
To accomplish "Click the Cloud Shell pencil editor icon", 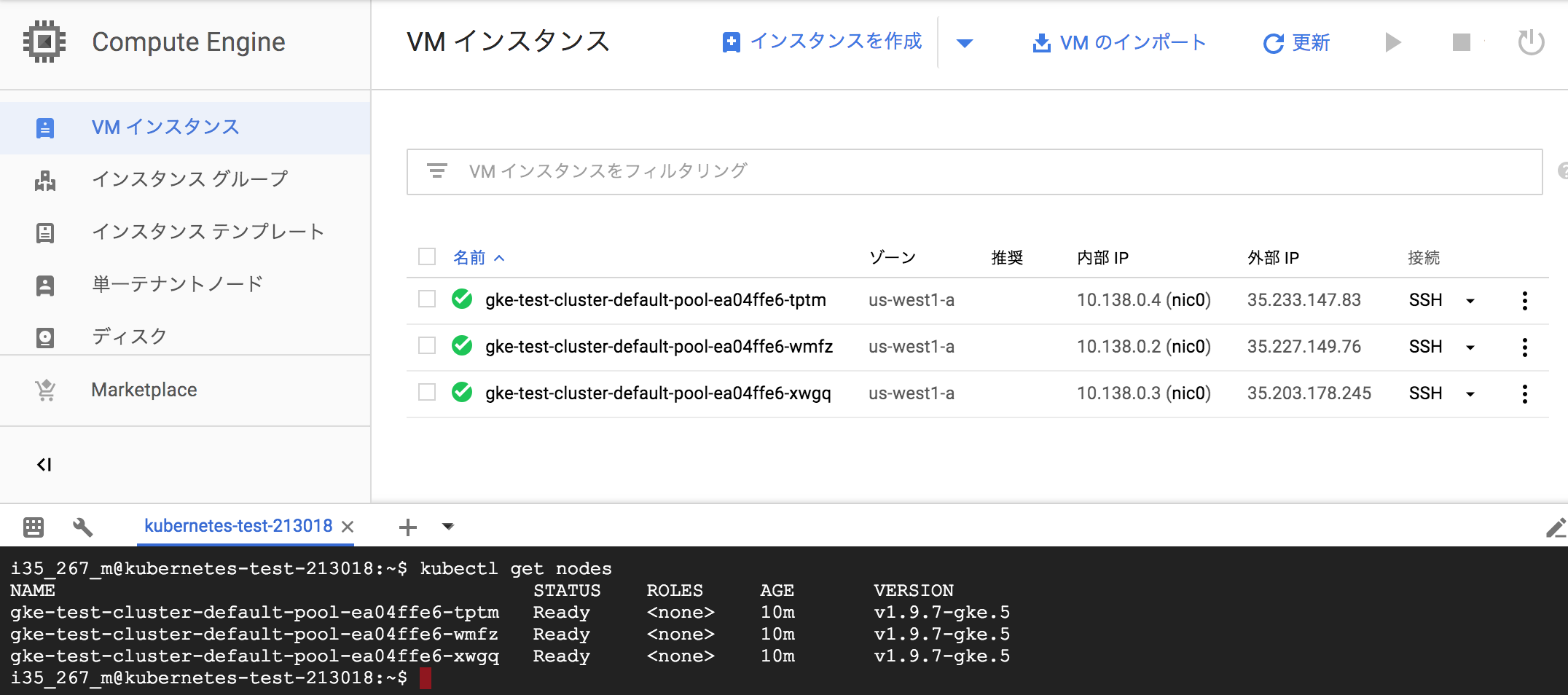I will [x=1556, y=527].
